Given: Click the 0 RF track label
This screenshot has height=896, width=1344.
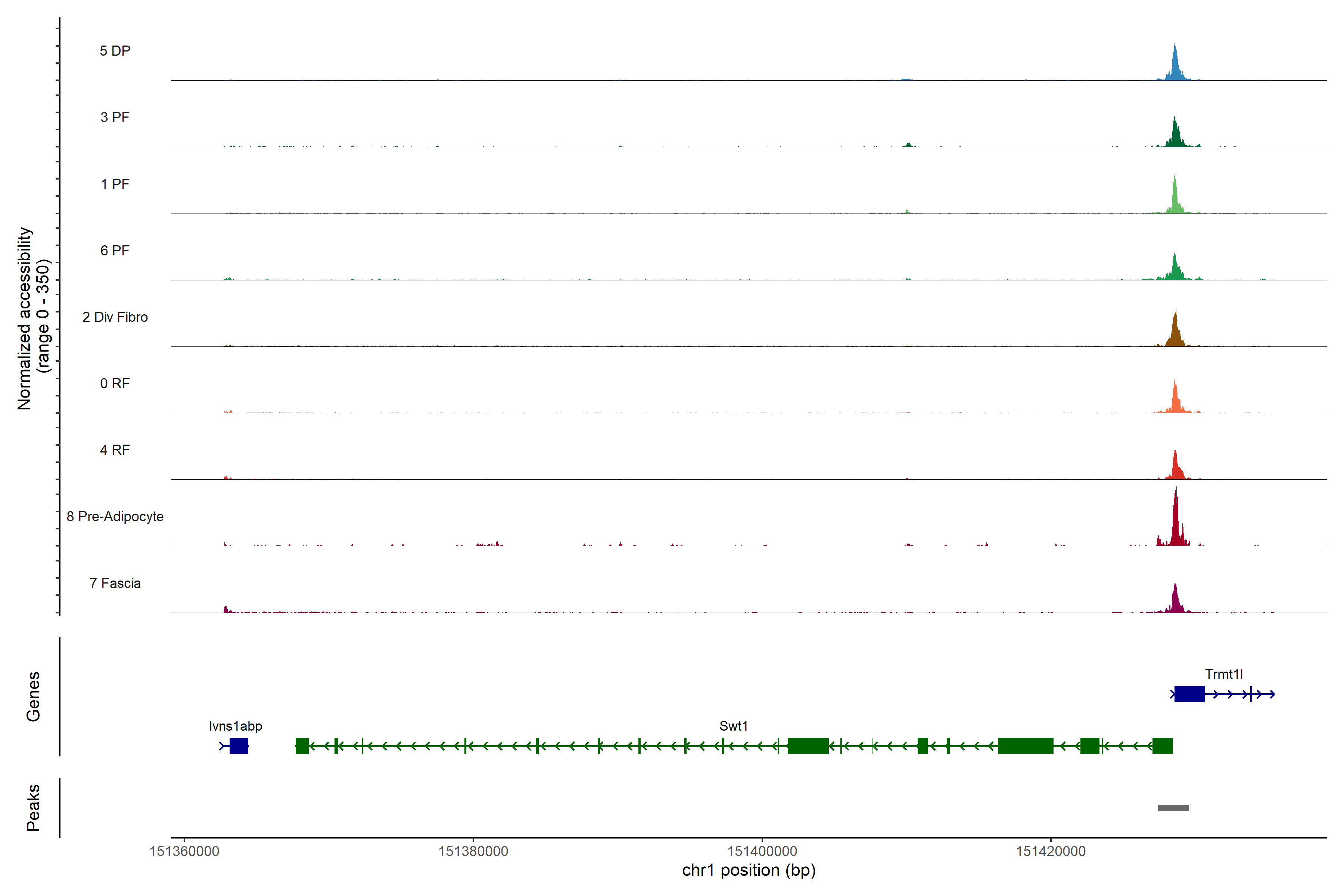Looking at the screenshot, I should click(115, 383).
